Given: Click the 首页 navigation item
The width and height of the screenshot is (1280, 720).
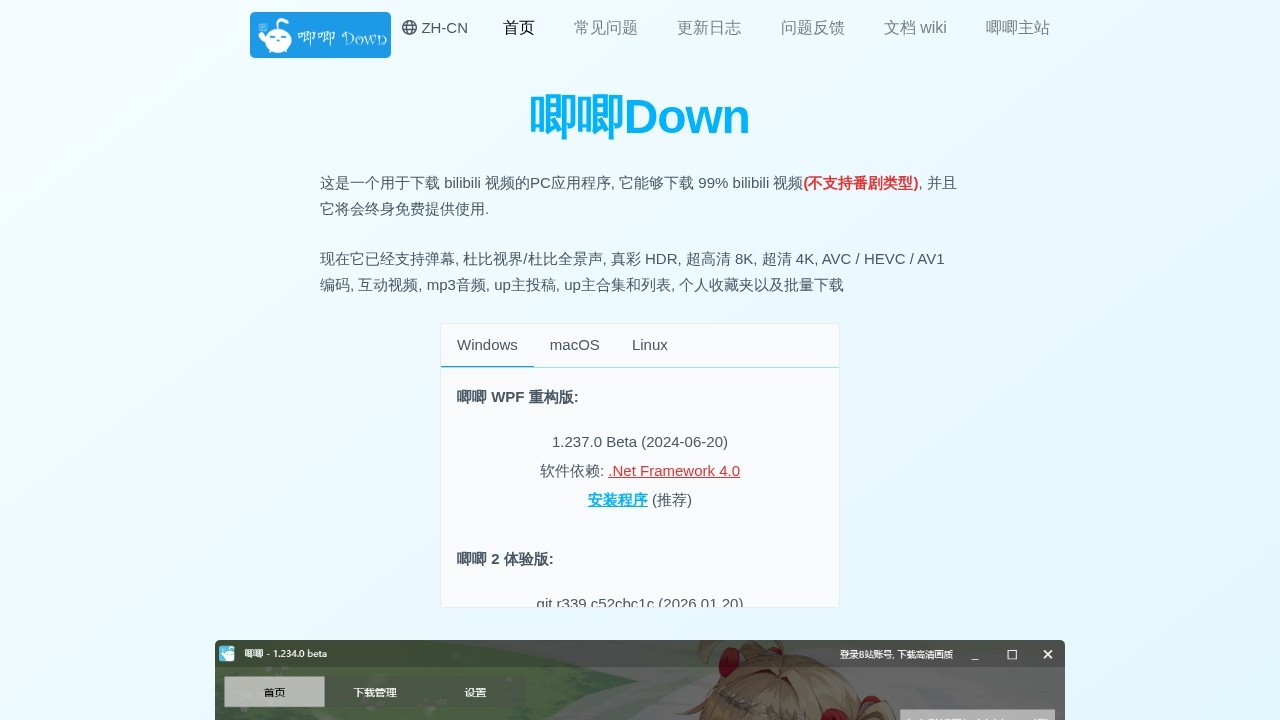Looking at the screenshot, I should click(x=518, y=28).
